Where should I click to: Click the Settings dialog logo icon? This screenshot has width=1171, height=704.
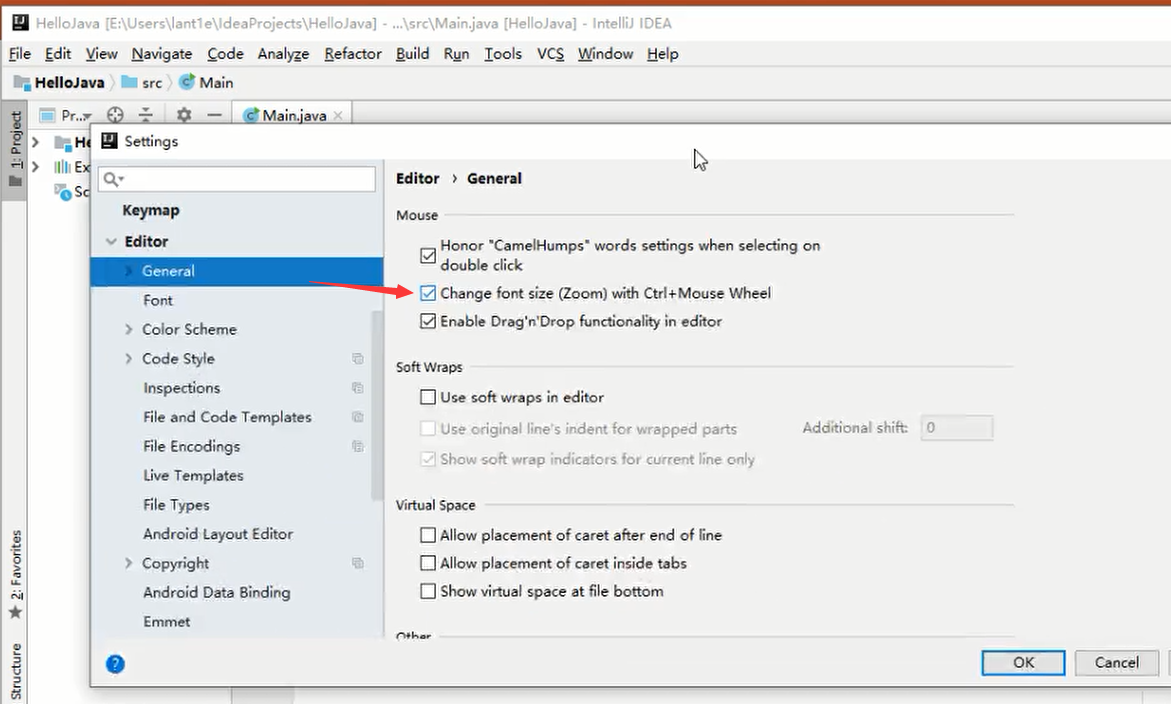click(109, 141)
